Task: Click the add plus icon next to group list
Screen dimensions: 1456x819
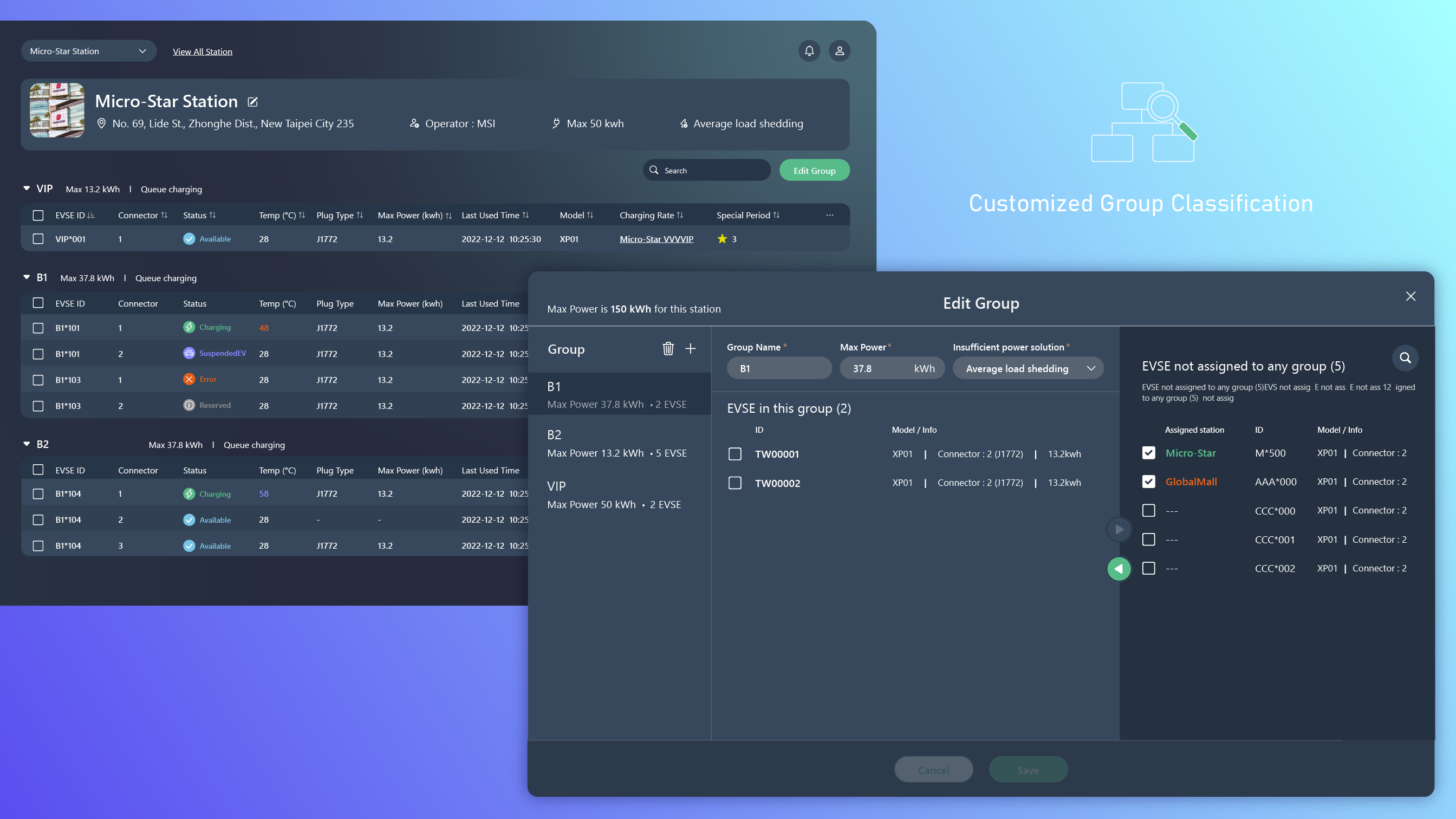Action: (691, 347)
